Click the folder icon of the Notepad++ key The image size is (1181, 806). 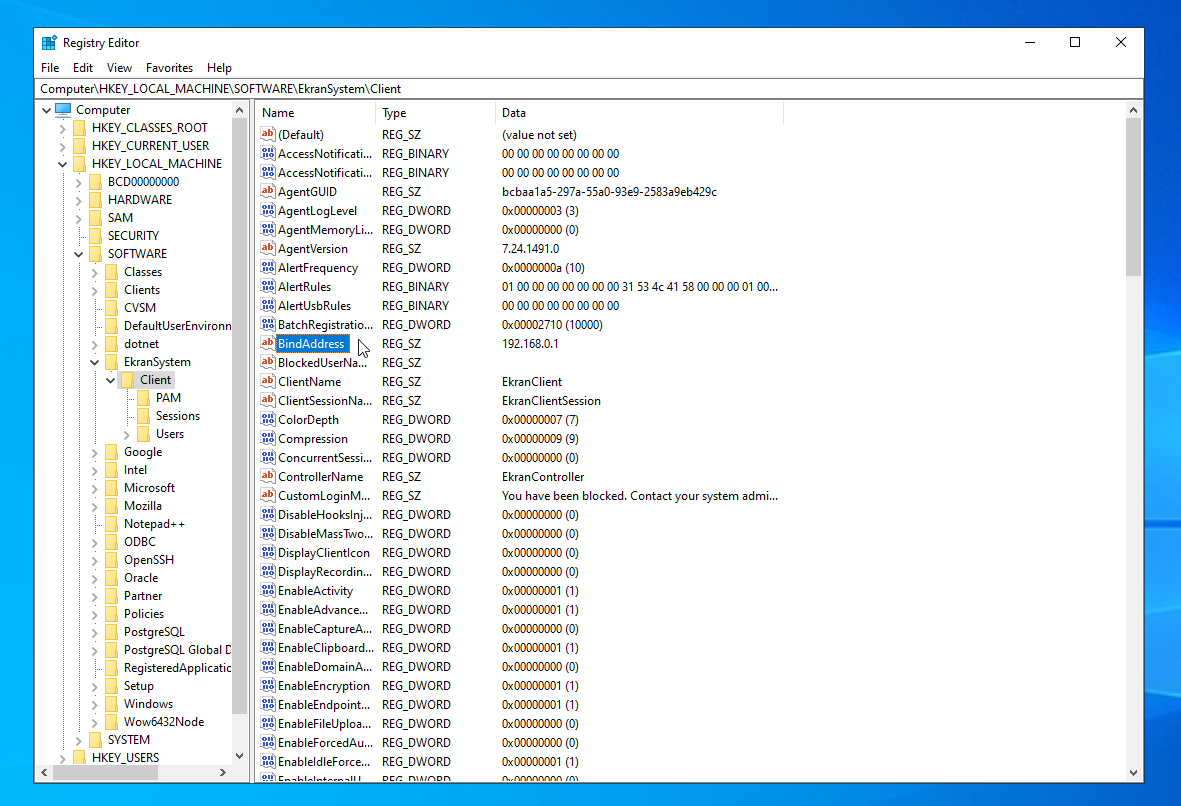pyautogui.click(x=111, y=524)
